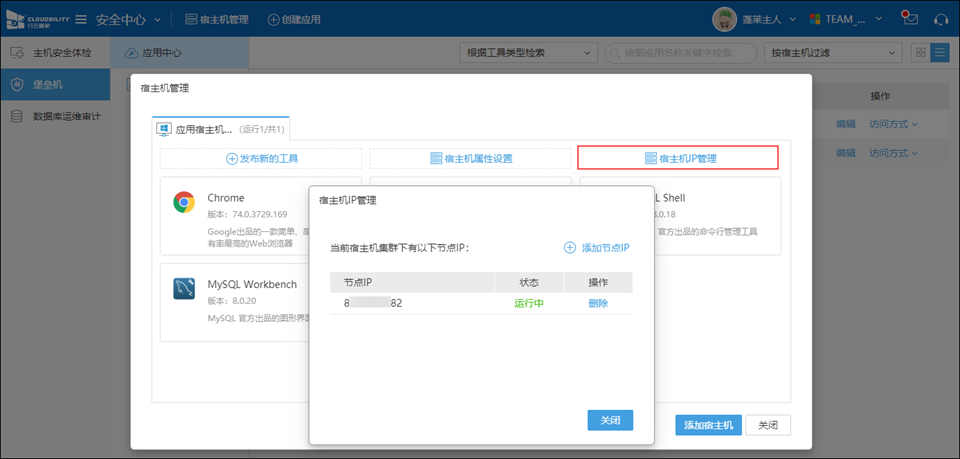Image resolution: width=960 pixels, height=459 pixels.
Task: Click the 添加宿主机 button
Action: (x=708, y=425)
